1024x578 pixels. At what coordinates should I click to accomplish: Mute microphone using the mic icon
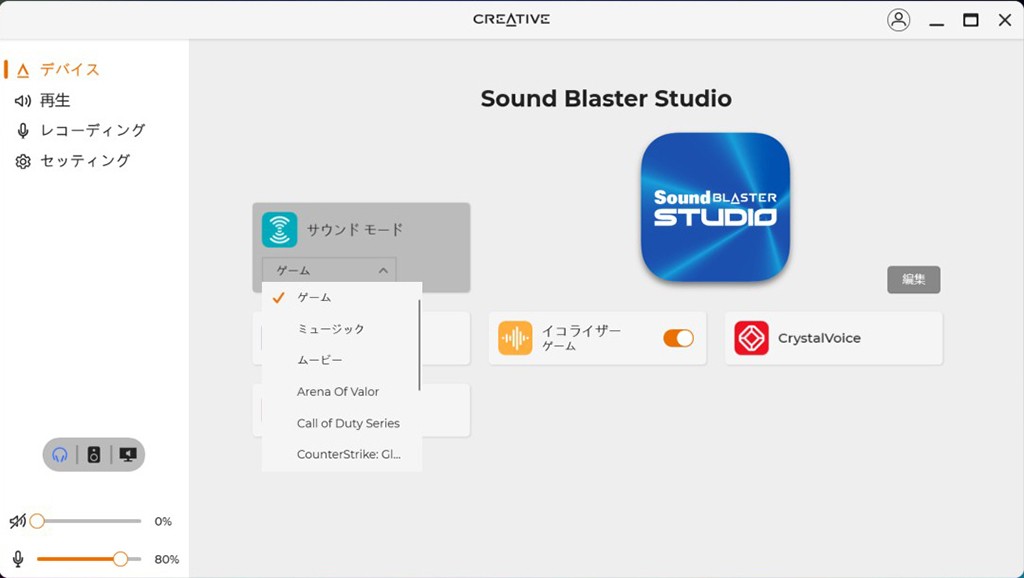[x=18, y=559]
